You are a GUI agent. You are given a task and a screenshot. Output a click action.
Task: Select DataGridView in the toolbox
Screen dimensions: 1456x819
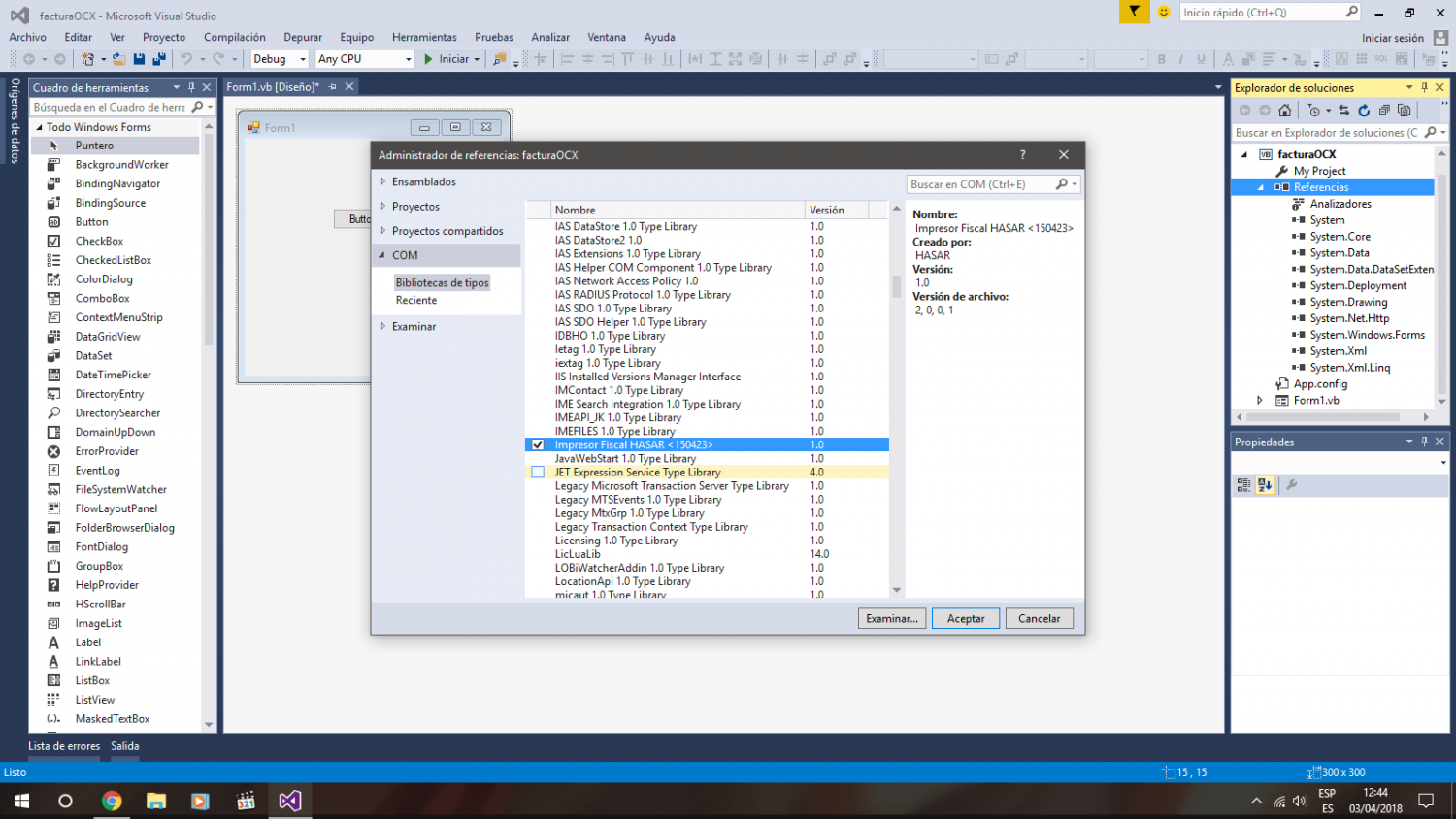[108, 337]
